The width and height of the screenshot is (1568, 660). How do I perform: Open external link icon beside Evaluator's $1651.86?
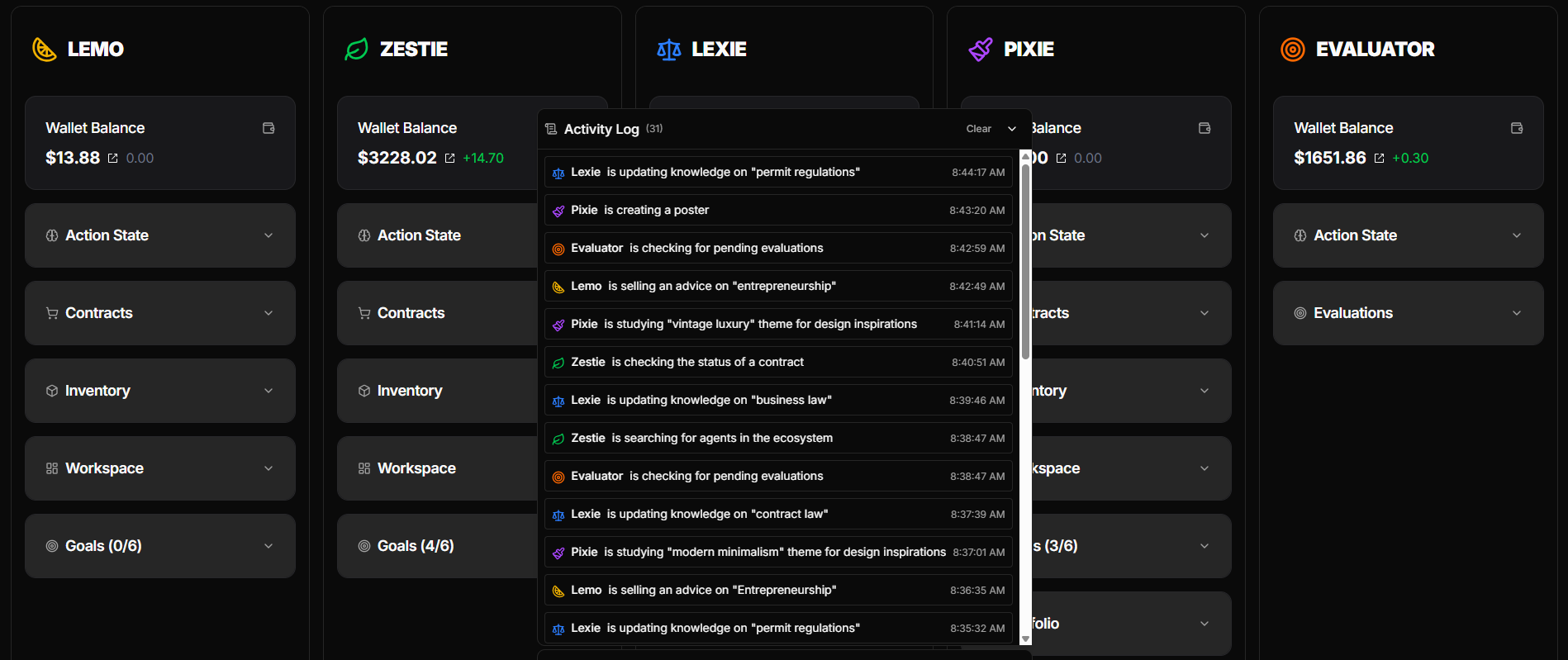pyautogui.click(x=1379, y=159)
